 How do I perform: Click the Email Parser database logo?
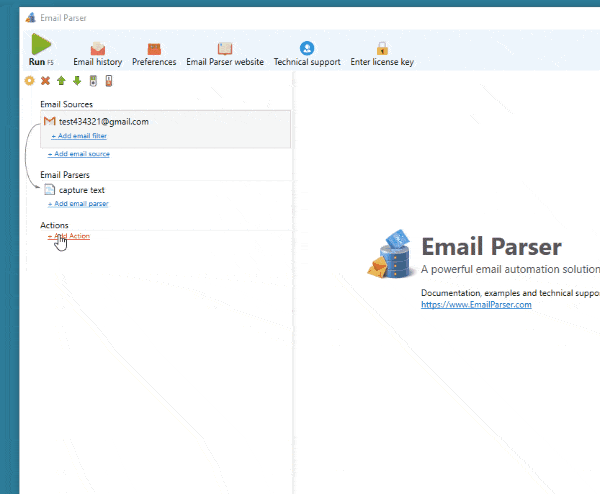tap(391, 253)
